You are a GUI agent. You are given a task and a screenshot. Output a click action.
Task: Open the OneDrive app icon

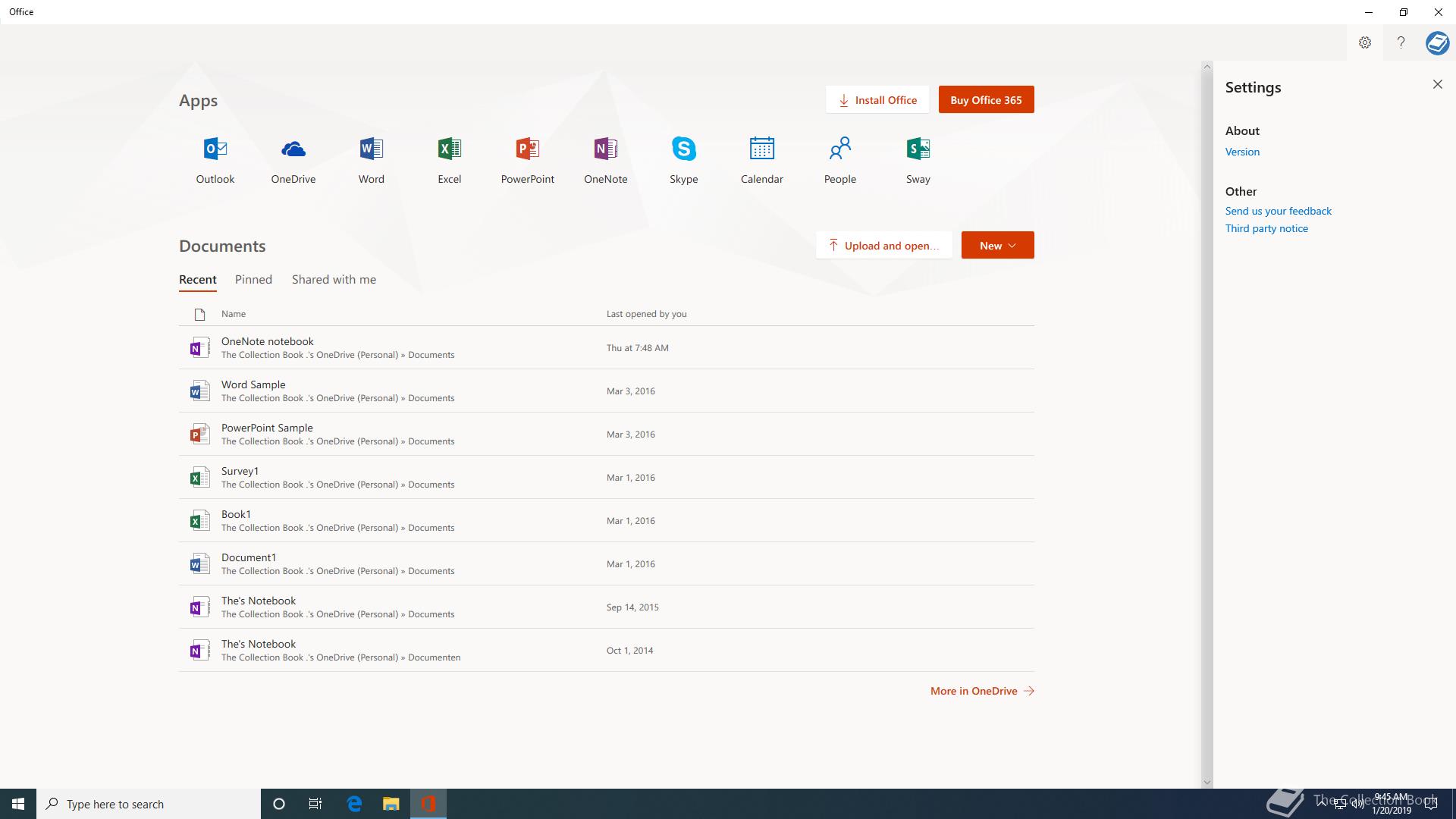293,149
